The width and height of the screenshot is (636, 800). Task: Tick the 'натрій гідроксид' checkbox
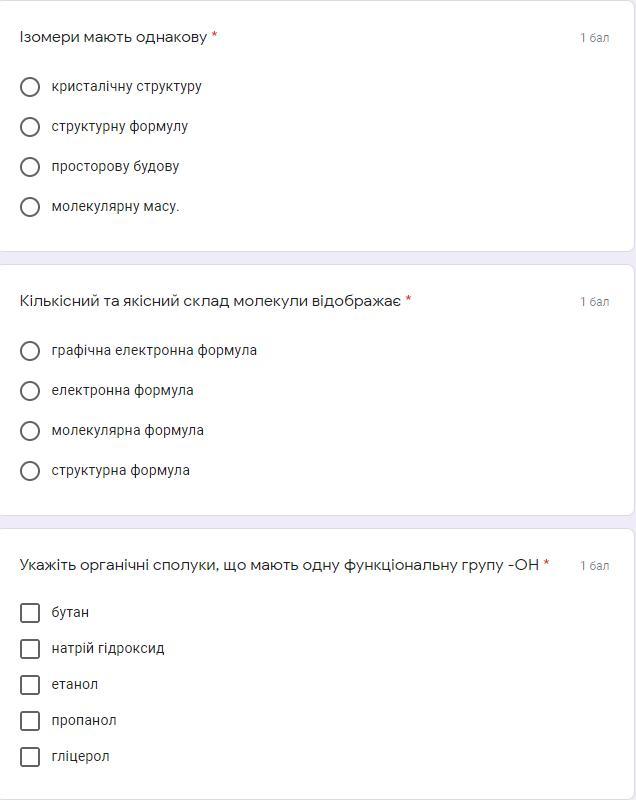pos(30,649)
